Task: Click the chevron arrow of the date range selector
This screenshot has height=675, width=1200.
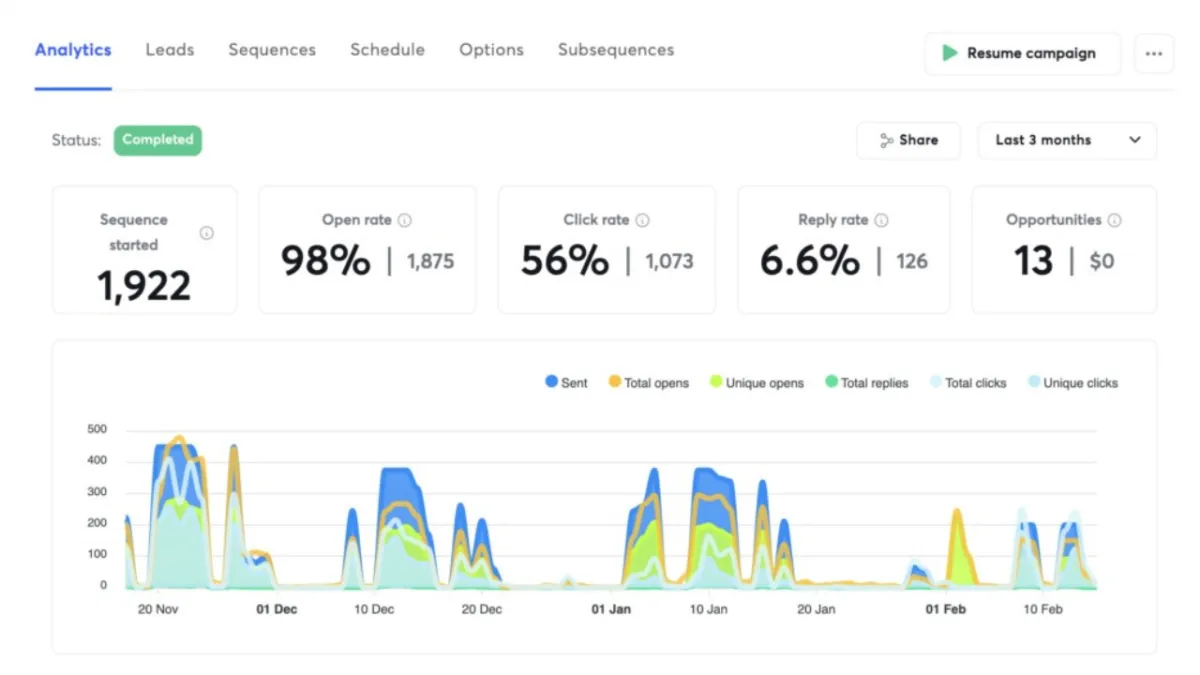Action: pos(1135,141)
